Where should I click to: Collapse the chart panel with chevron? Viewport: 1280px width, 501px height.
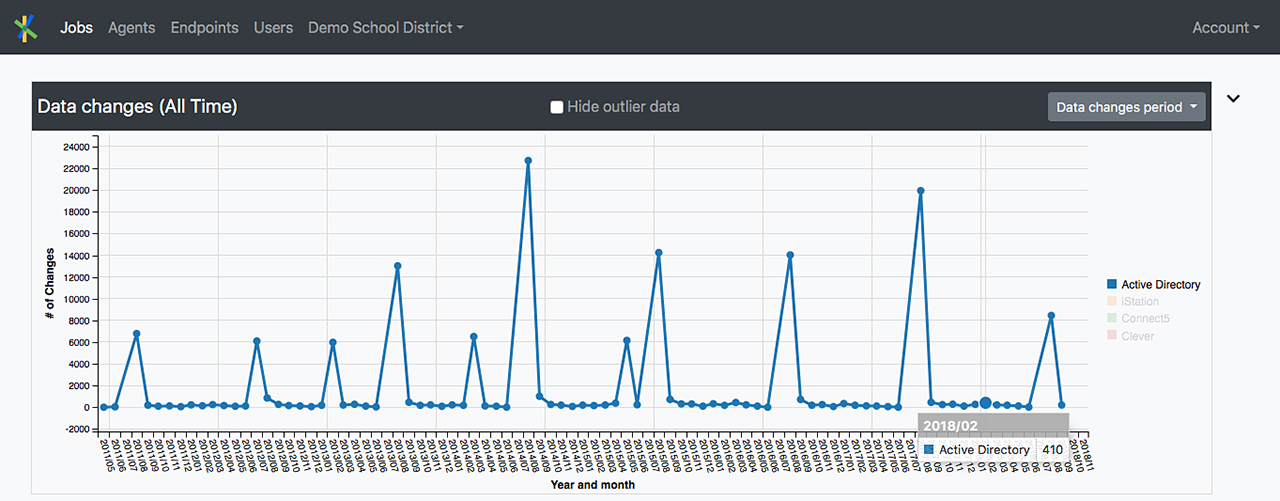1233,98
